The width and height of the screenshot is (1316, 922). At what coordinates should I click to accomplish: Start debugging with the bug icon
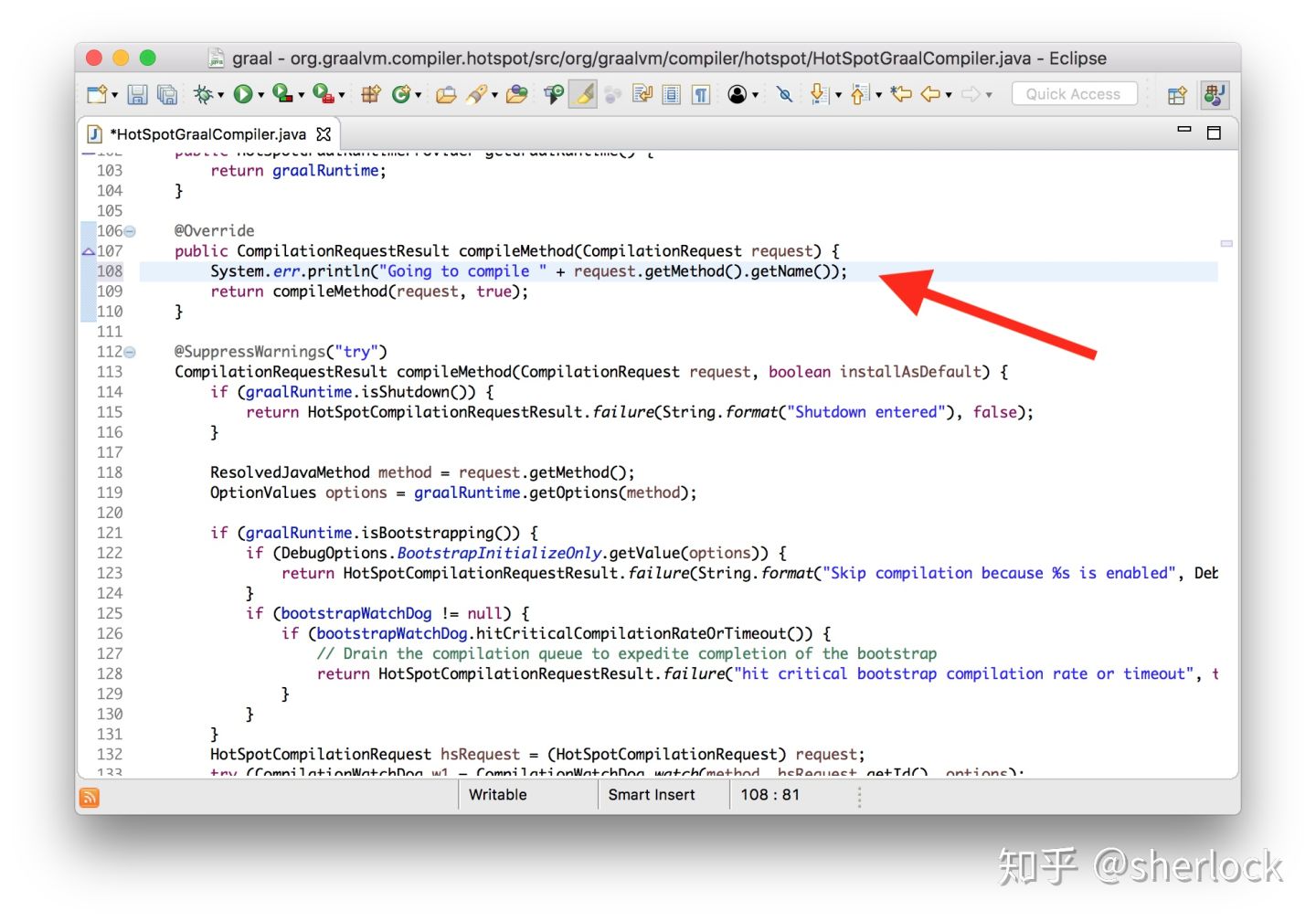coord(203,94)
